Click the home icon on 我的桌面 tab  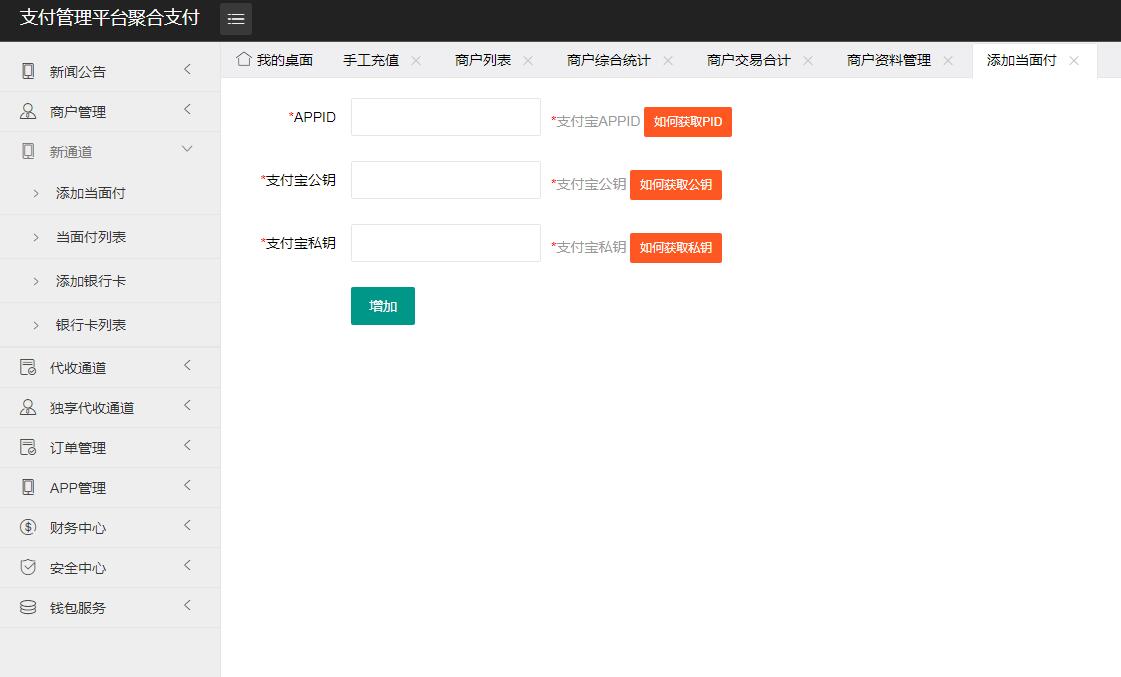(x=243, y=60)
